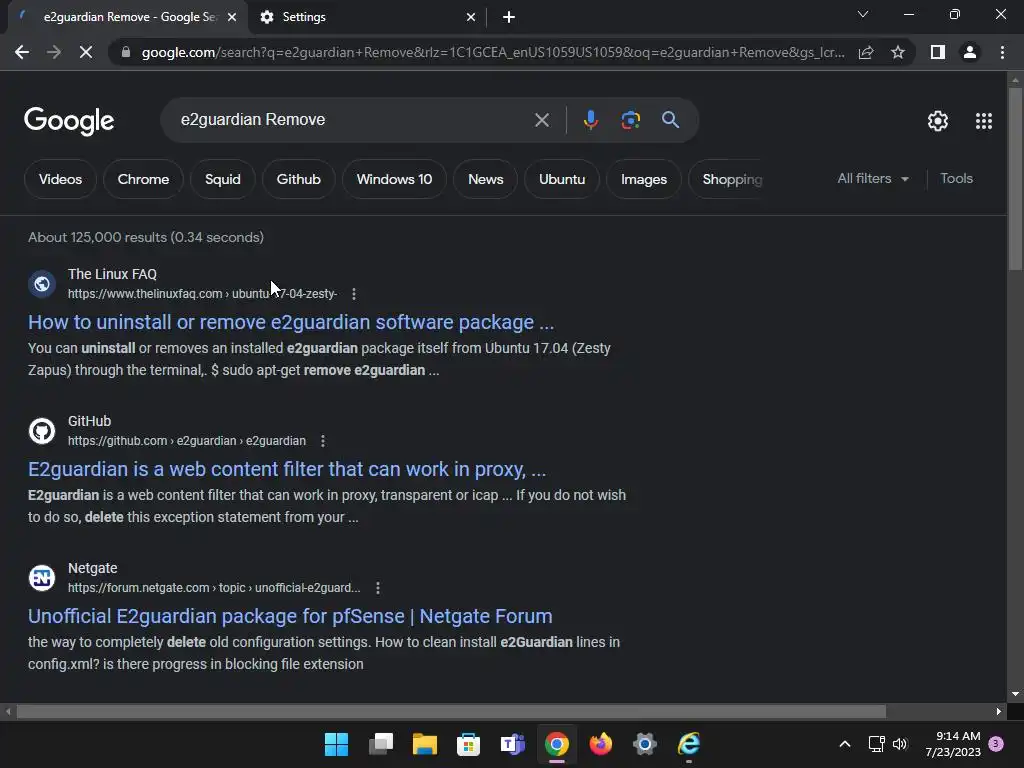This screenshot has height=768, width=1024.
Task: Clear the search box text
Action: (541, 120)
